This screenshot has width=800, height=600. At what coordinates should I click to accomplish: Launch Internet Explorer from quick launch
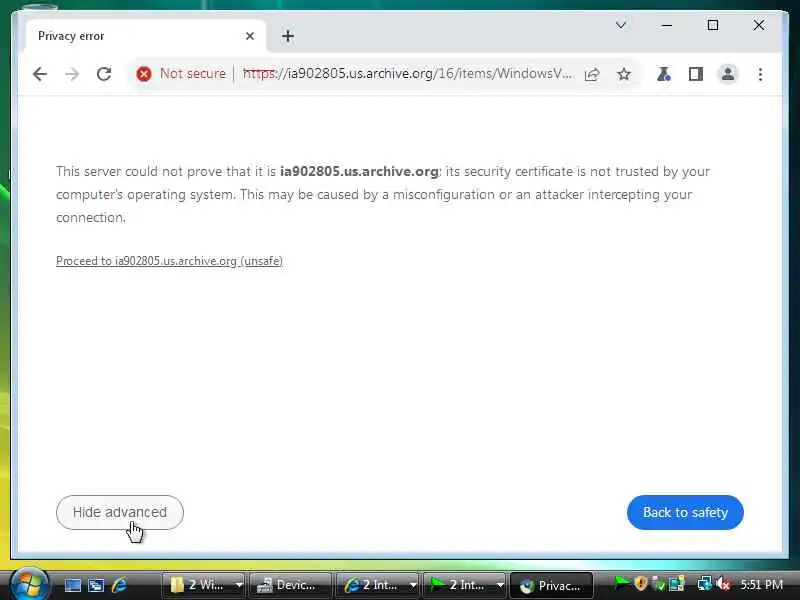pos(119,585)
